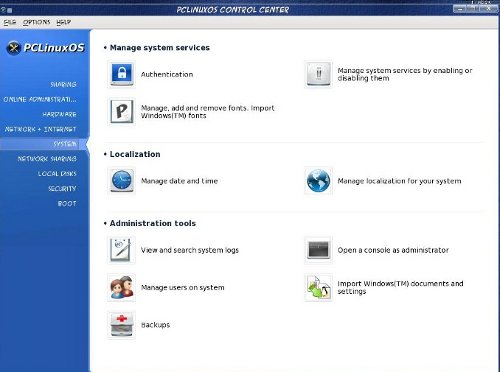Click View and search system logs text
This screenshot has height=372, width=500.
(x=190, y=250)
